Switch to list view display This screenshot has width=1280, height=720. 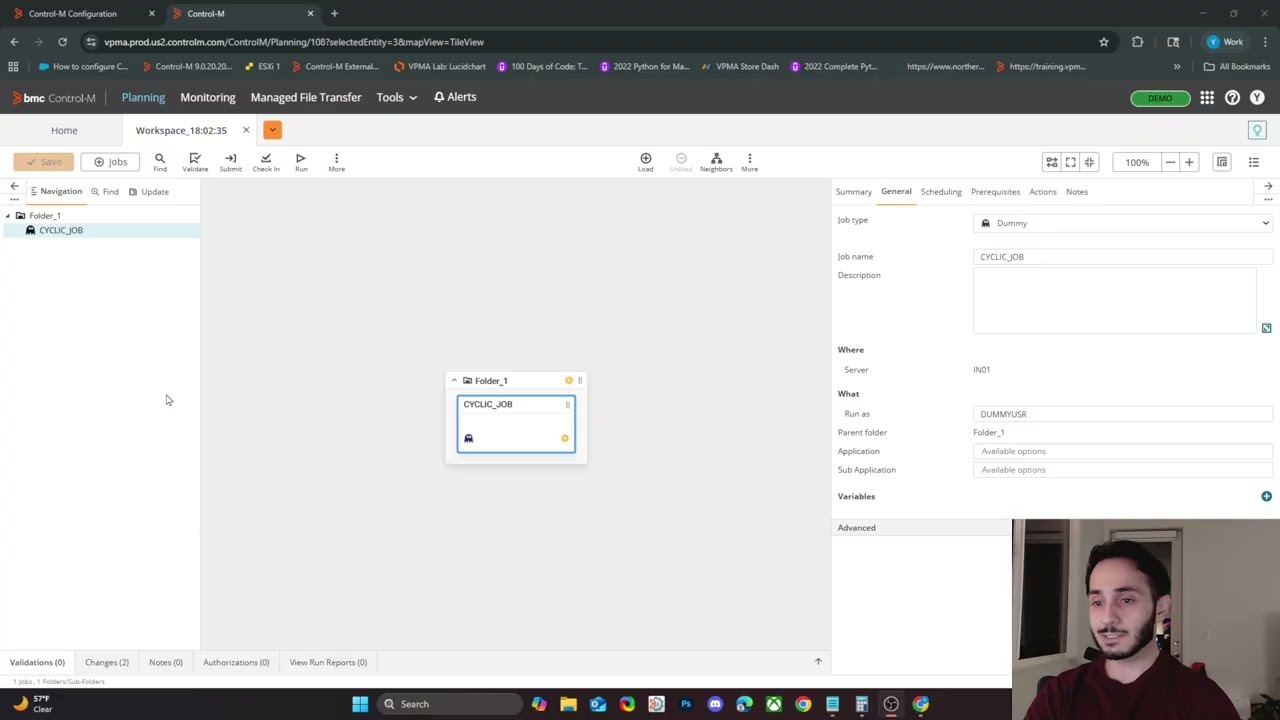(1254, 162)
